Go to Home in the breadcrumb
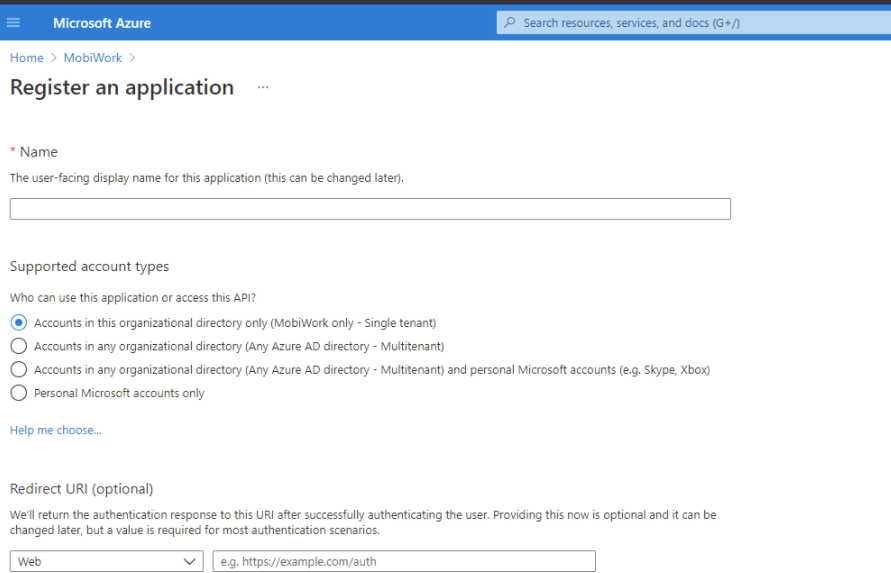This screenshot has height=573, width=891. tap(27, 58)
